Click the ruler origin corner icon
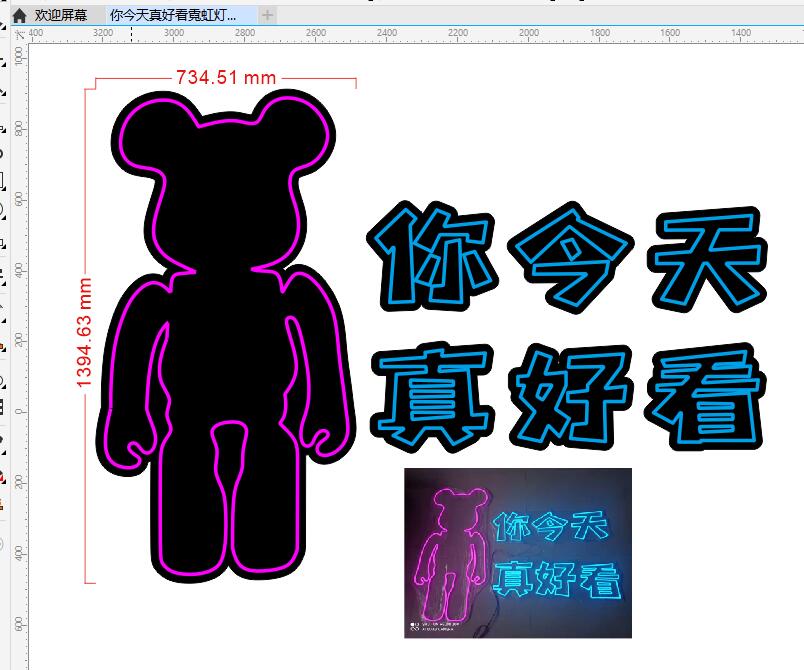The image size is (804, 670). click(x=19, y=34)
